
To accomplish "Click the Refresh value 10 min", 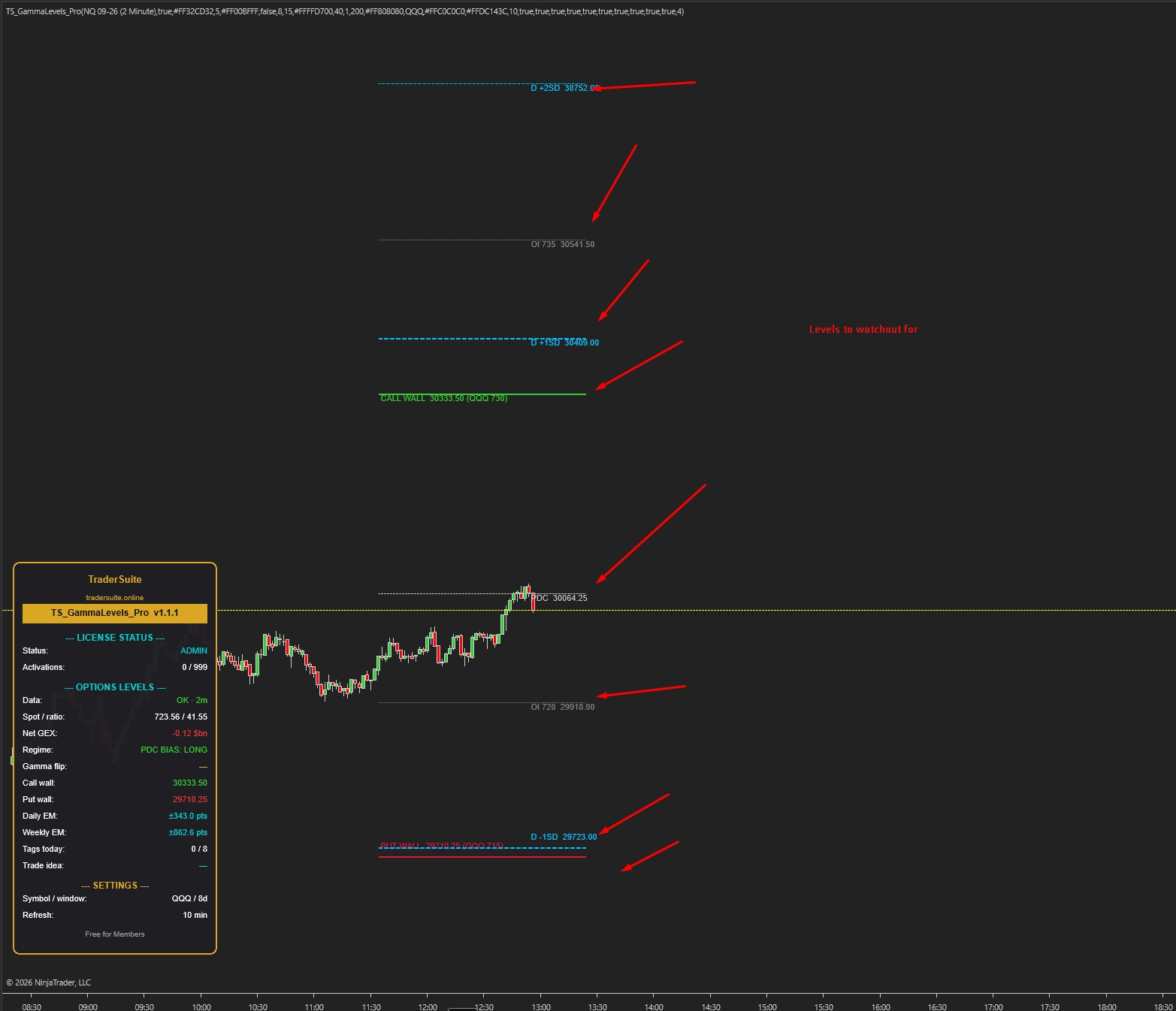I will click(195, 915).
